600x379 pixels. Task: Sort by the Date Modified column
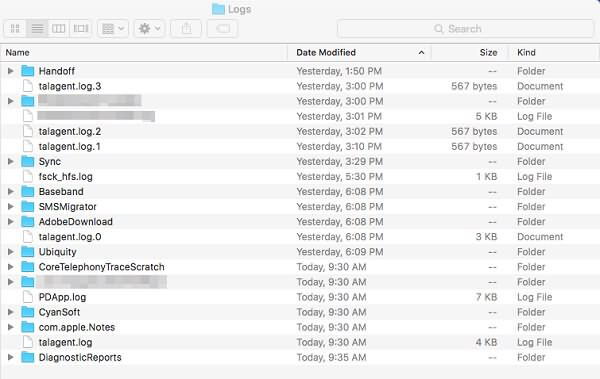359,52
